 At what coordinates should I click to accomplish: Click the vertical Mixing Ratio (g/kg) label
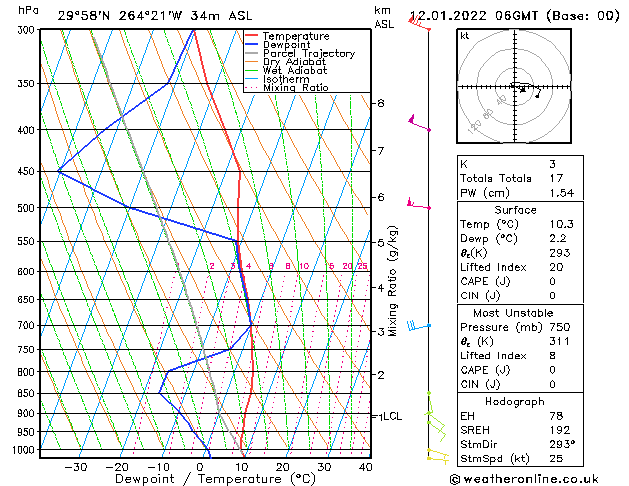(x=392, y=281)
